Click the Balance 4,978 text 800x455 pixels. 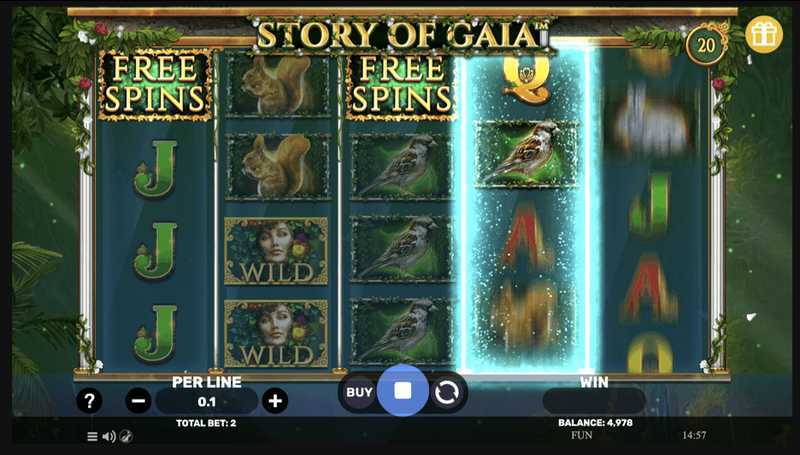595,423
